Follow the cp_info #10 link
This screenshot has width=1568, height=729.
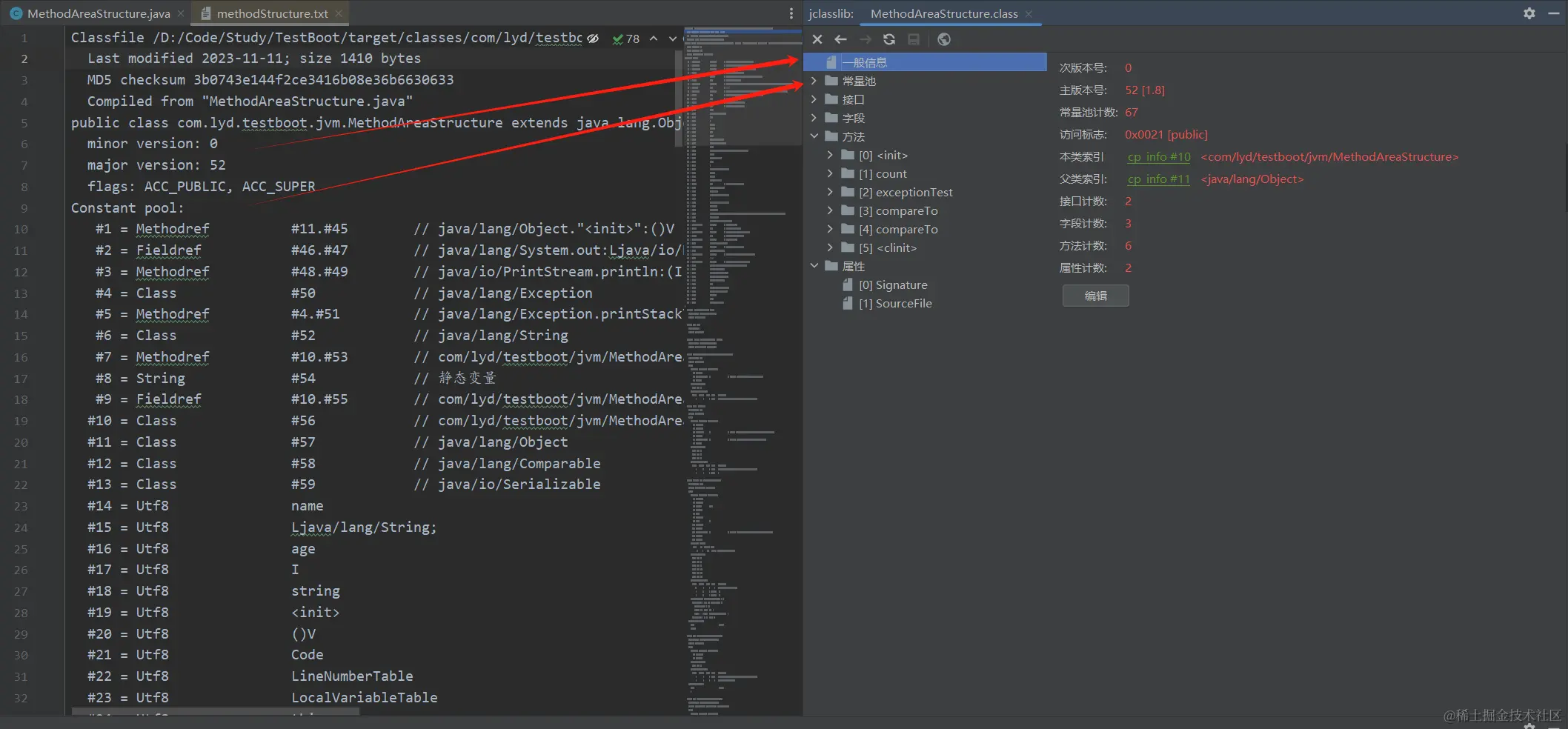coord(1159,157)
